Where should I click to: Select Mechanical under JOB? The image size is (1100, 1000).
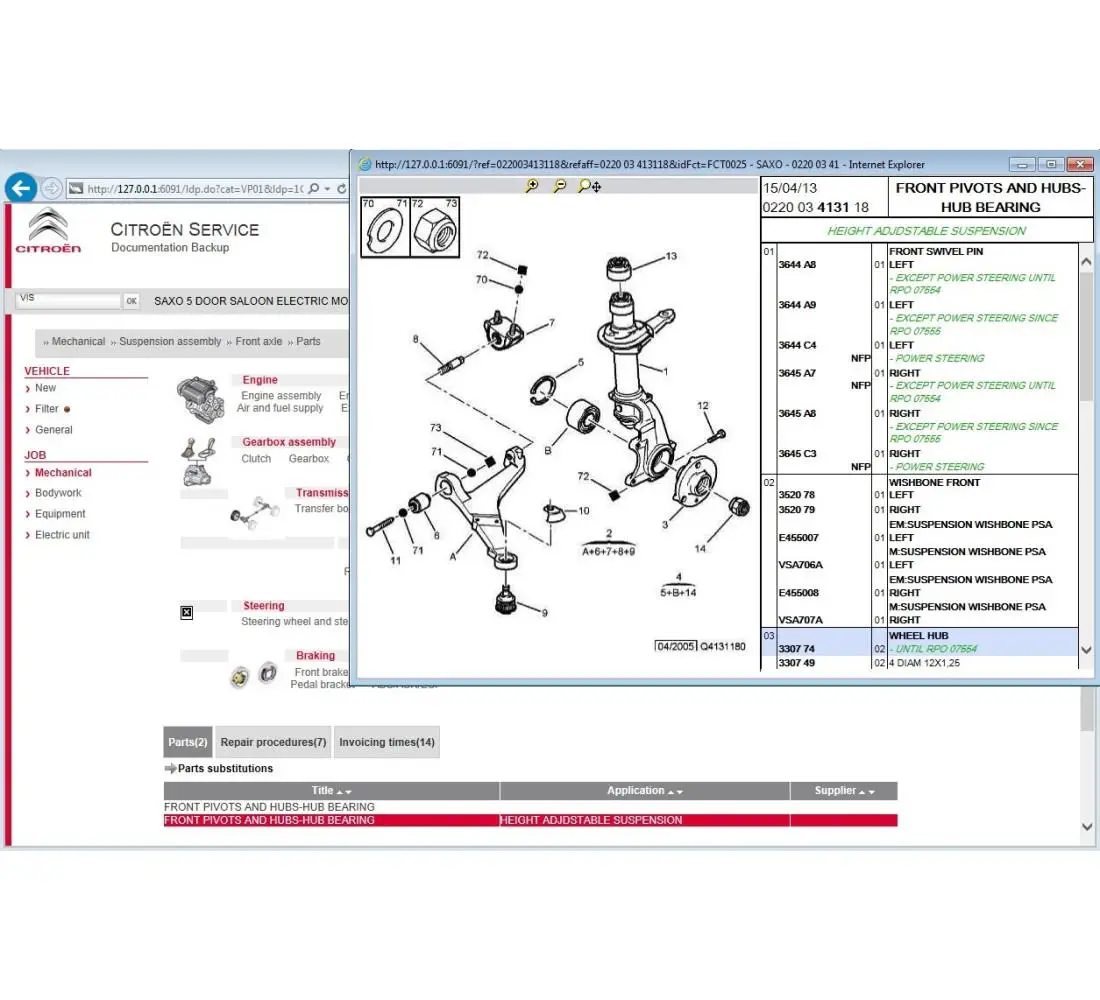tap(63, 472)
